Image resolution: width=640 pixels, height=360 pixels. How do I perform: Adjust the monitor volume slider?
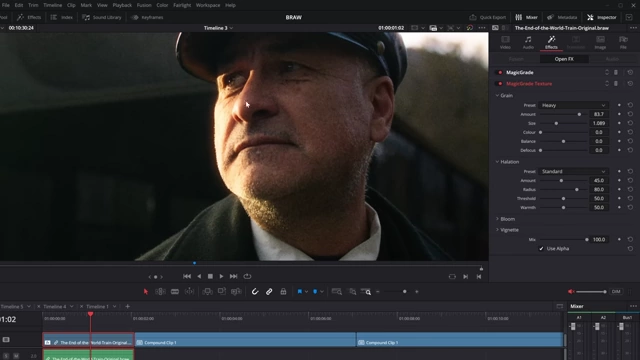[x=591, y=291]
